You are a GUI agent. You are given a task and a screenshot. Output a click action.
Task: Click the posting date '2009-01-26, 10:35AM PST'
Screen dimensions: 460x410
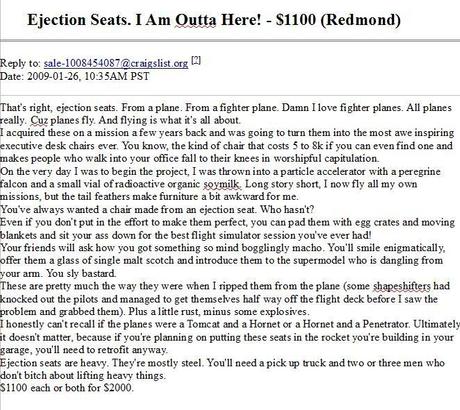point(88,76)
